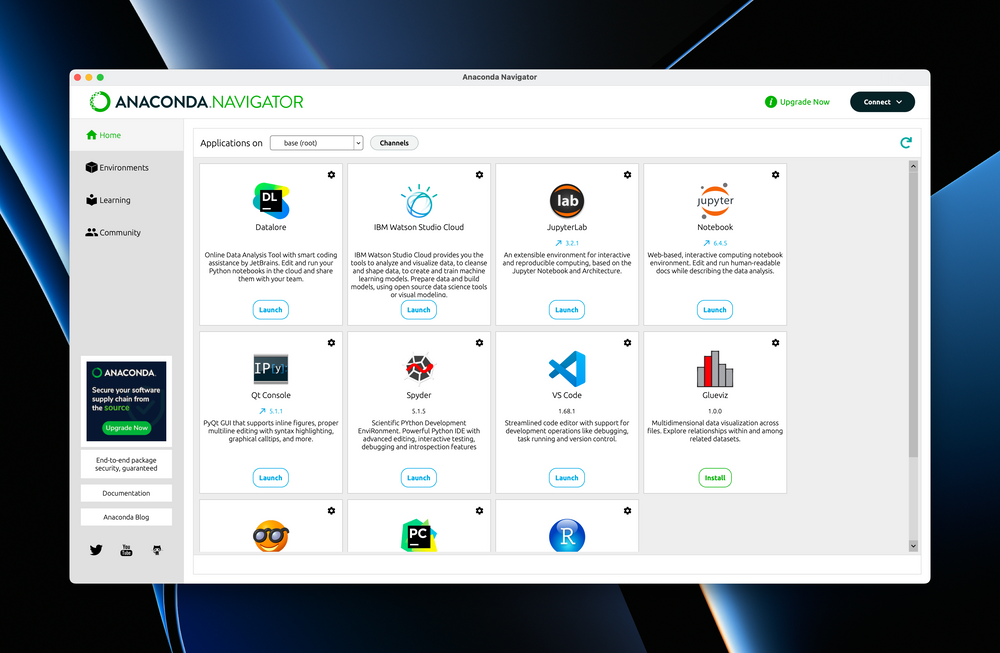Click the JupyterLab application icon
The height and width of the screenshot is (653, 1000).
click(567, 201)
